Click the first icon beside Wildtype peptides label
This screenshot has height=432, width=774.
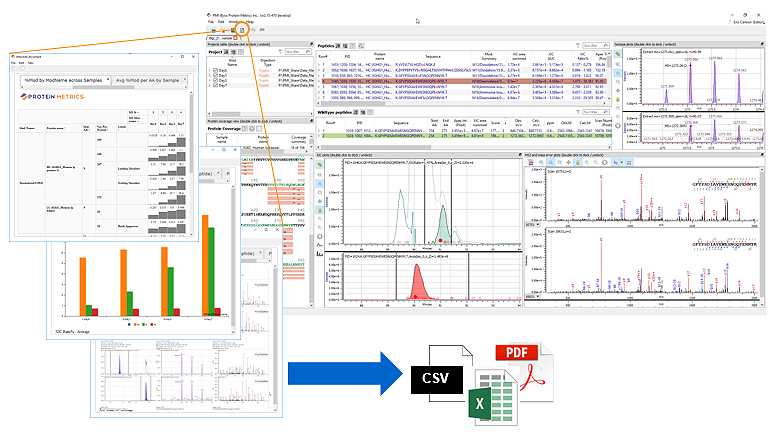[x=355, y=112]
